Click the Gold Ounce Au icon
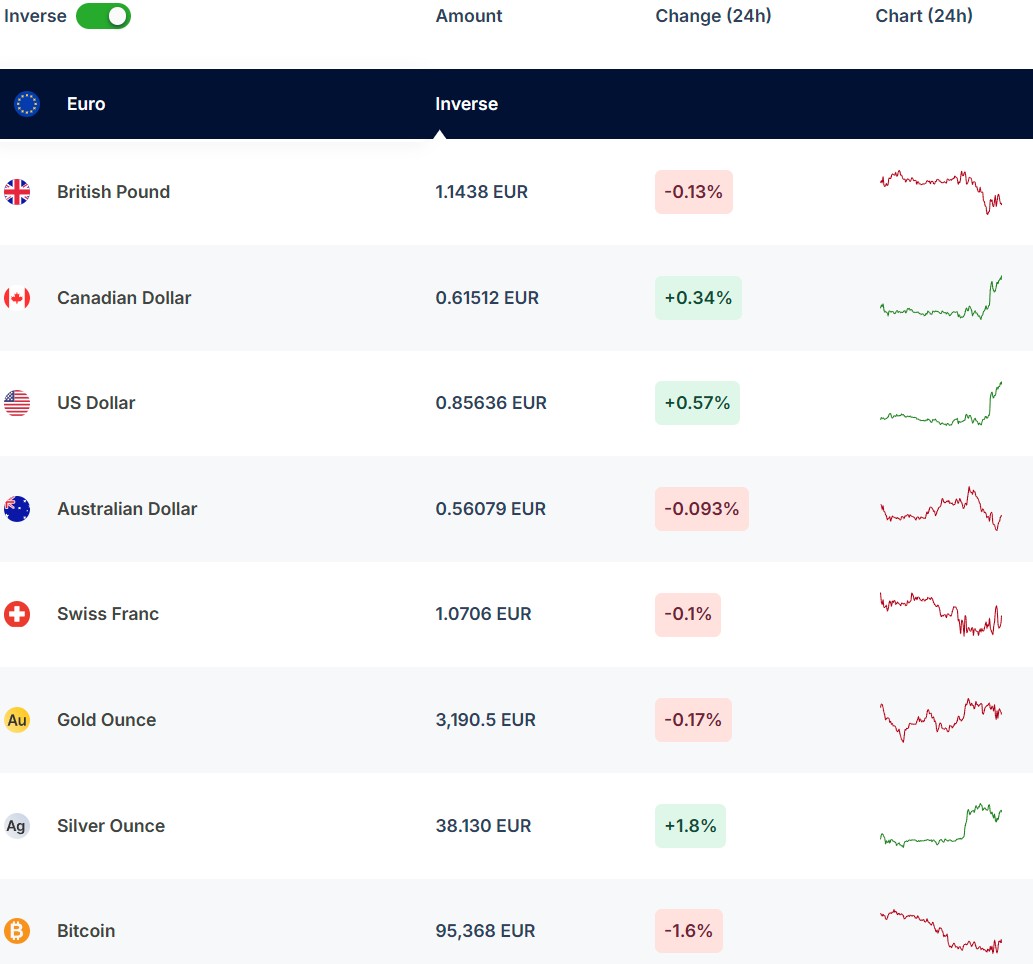The image size is (1033, 964). point(17,720)
